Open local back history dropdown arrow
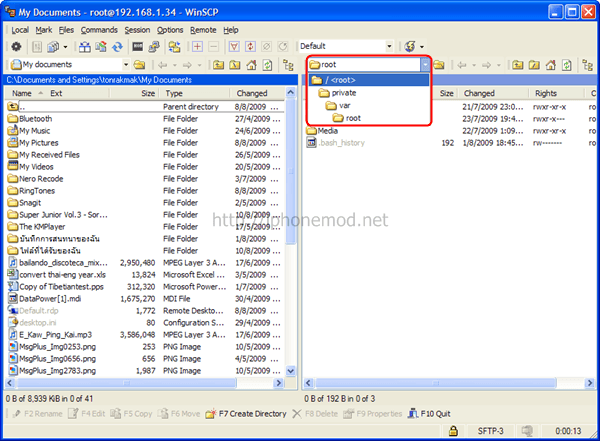Image resolution: width=600 pixels, height=441 pixels. click(175, 65)
